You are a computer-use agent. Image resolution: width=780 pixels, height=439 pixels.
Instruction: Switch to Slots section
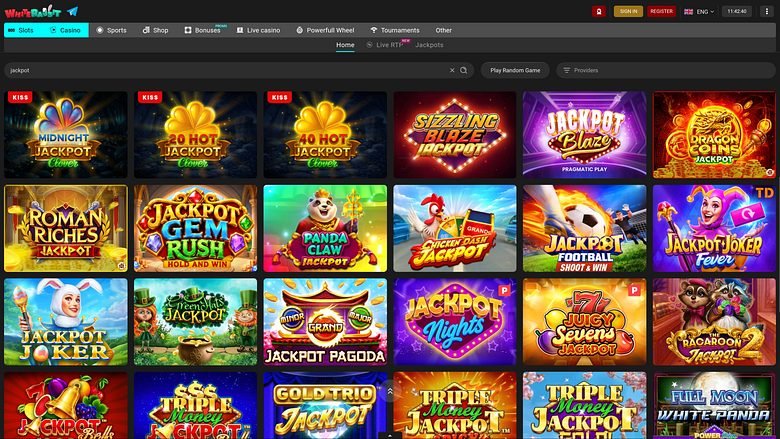click(21, 30)
